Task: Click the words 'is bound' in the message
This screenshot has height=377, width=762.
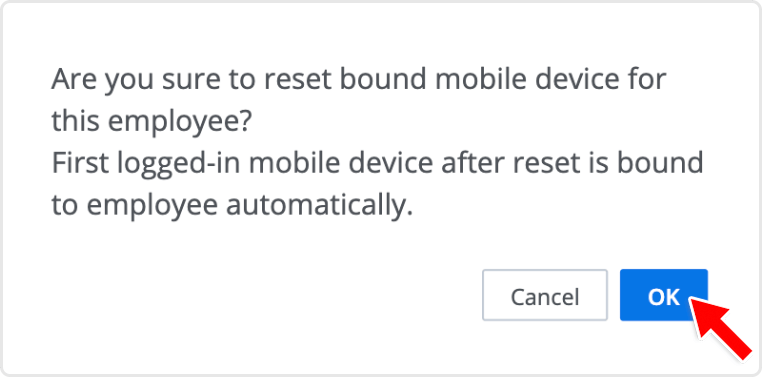Action: pyautogui.click(x=651, y=163)
